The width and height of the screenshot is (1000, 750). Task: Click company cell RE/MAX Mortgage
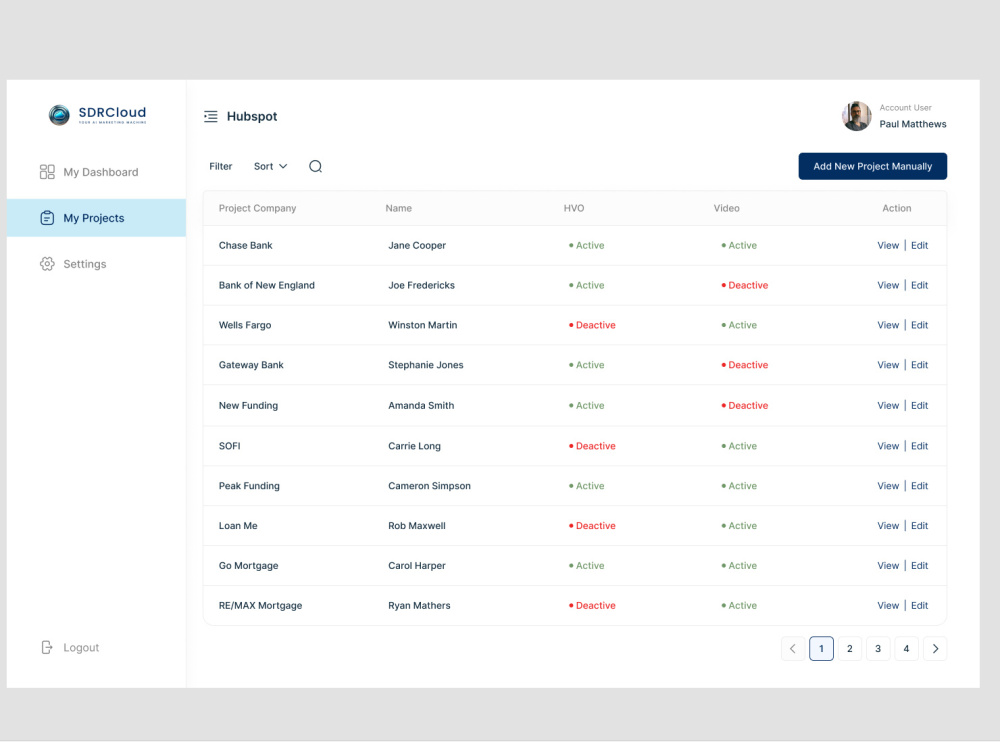[x=260, y=606]
